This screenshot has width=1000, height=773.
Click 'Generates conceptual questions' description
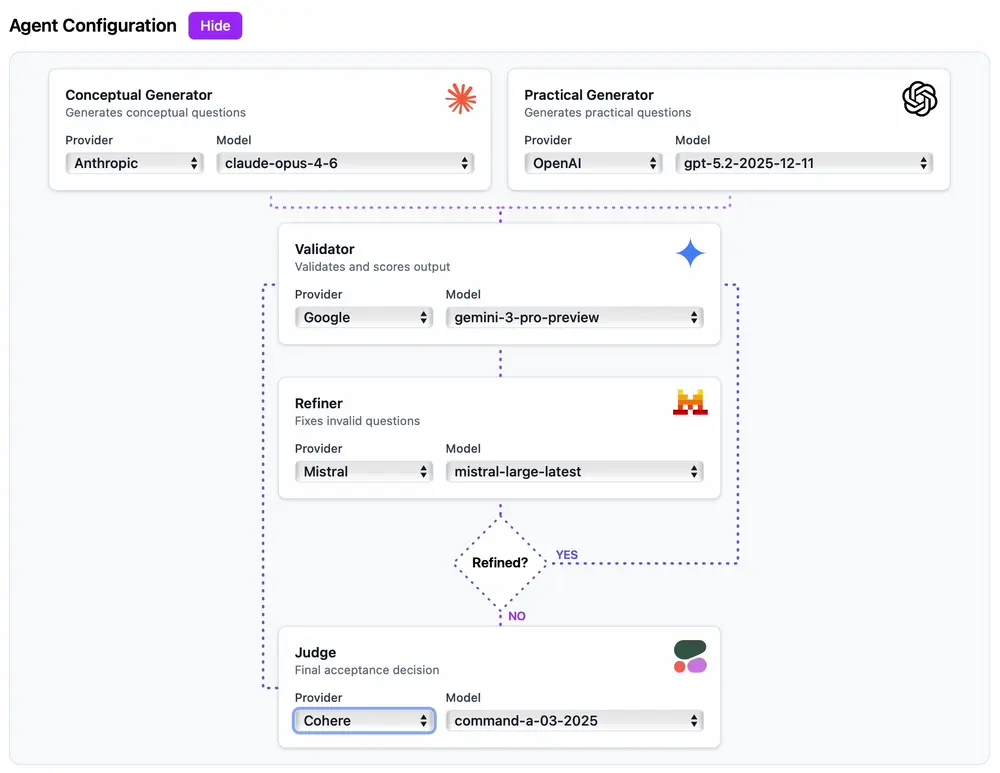155,113
